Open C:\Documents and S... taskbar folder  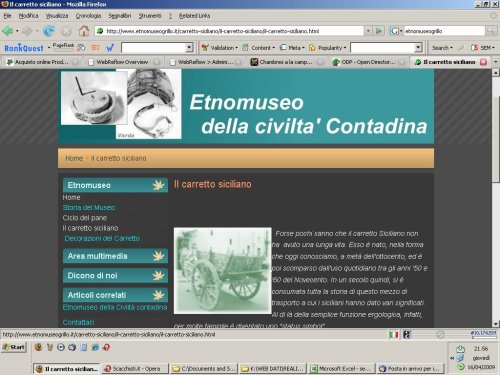coord(204,369)
